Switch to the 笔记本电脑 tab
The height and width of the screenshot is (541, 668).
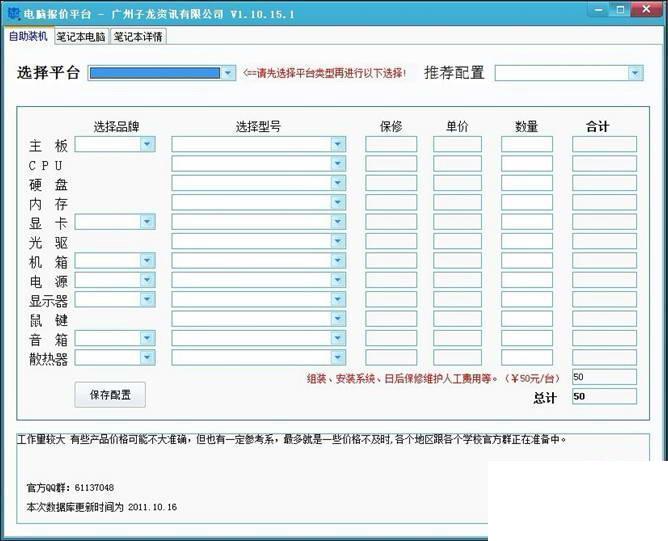click(x=81, y=37)
